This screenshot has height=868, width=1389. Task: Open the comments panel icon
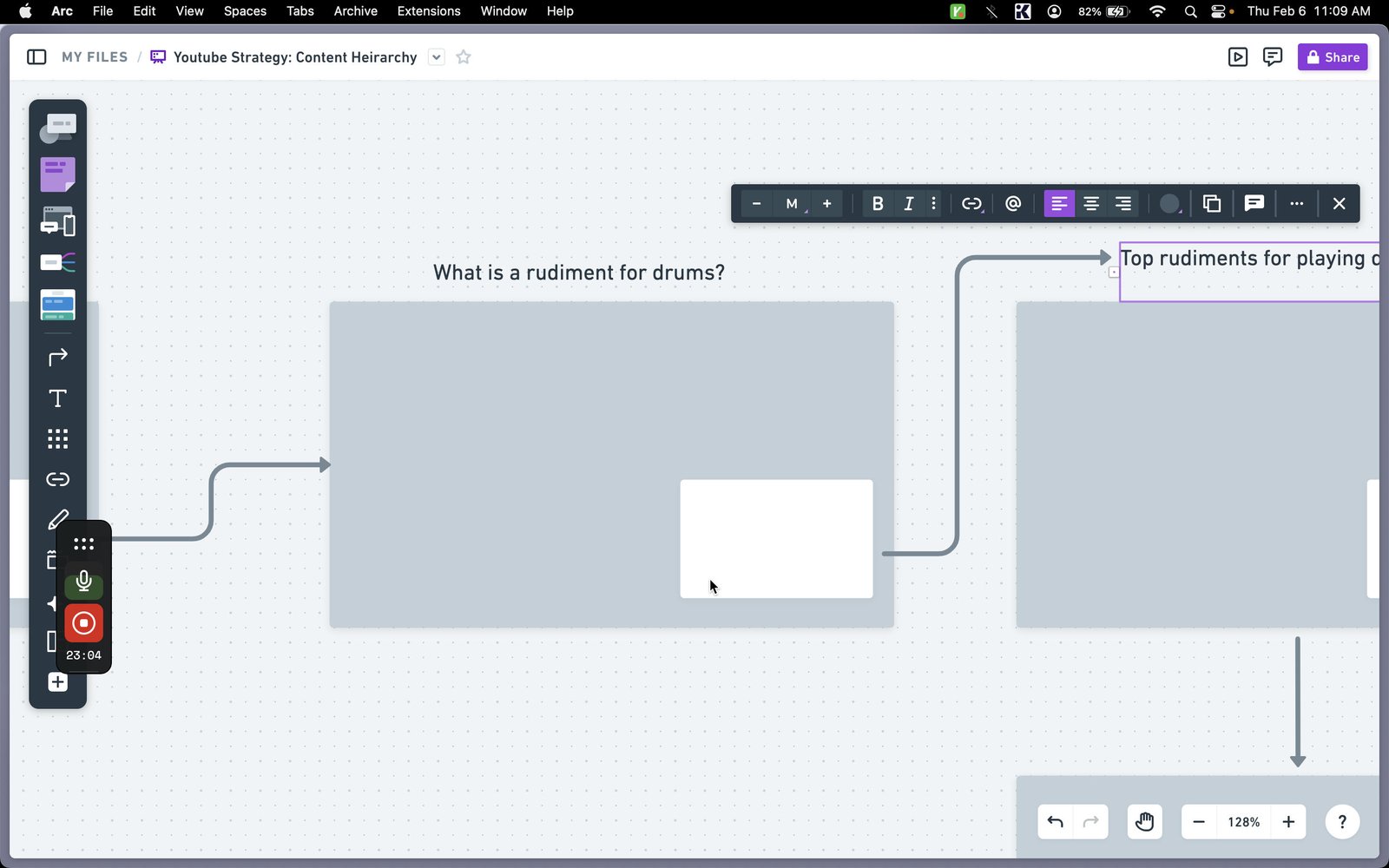(x=1273, y=57)
